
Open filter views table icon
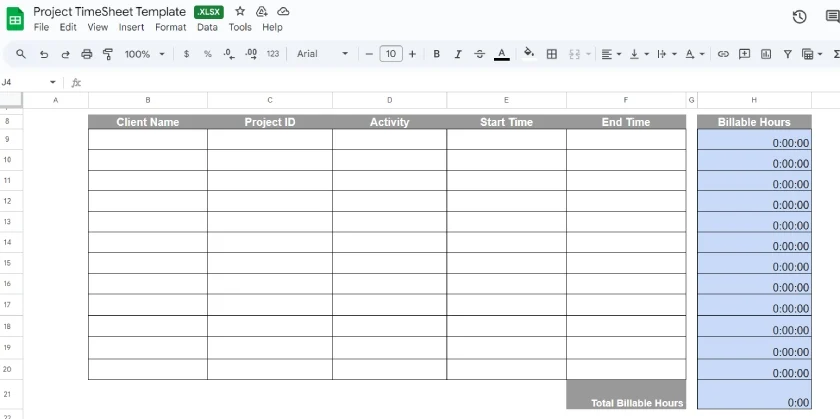(807, 54)
